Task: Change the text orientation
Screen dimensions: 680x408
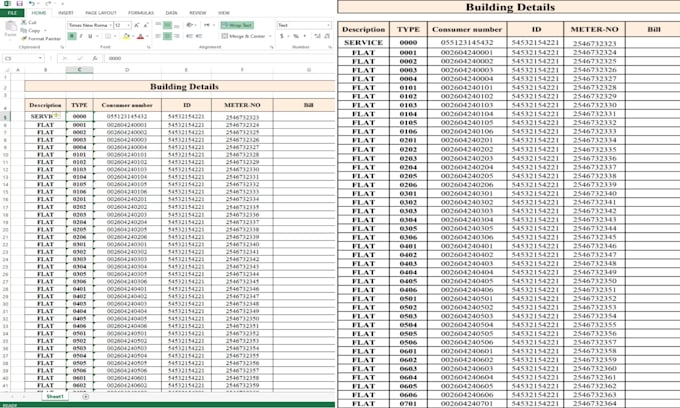Action: (190, 25)
